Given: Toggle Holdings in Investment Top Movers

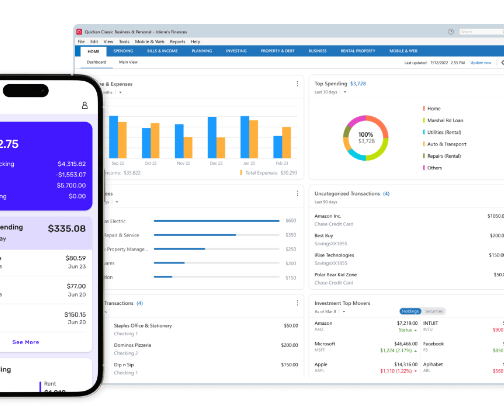Looking at the screenshot, I should pos(410,311).
